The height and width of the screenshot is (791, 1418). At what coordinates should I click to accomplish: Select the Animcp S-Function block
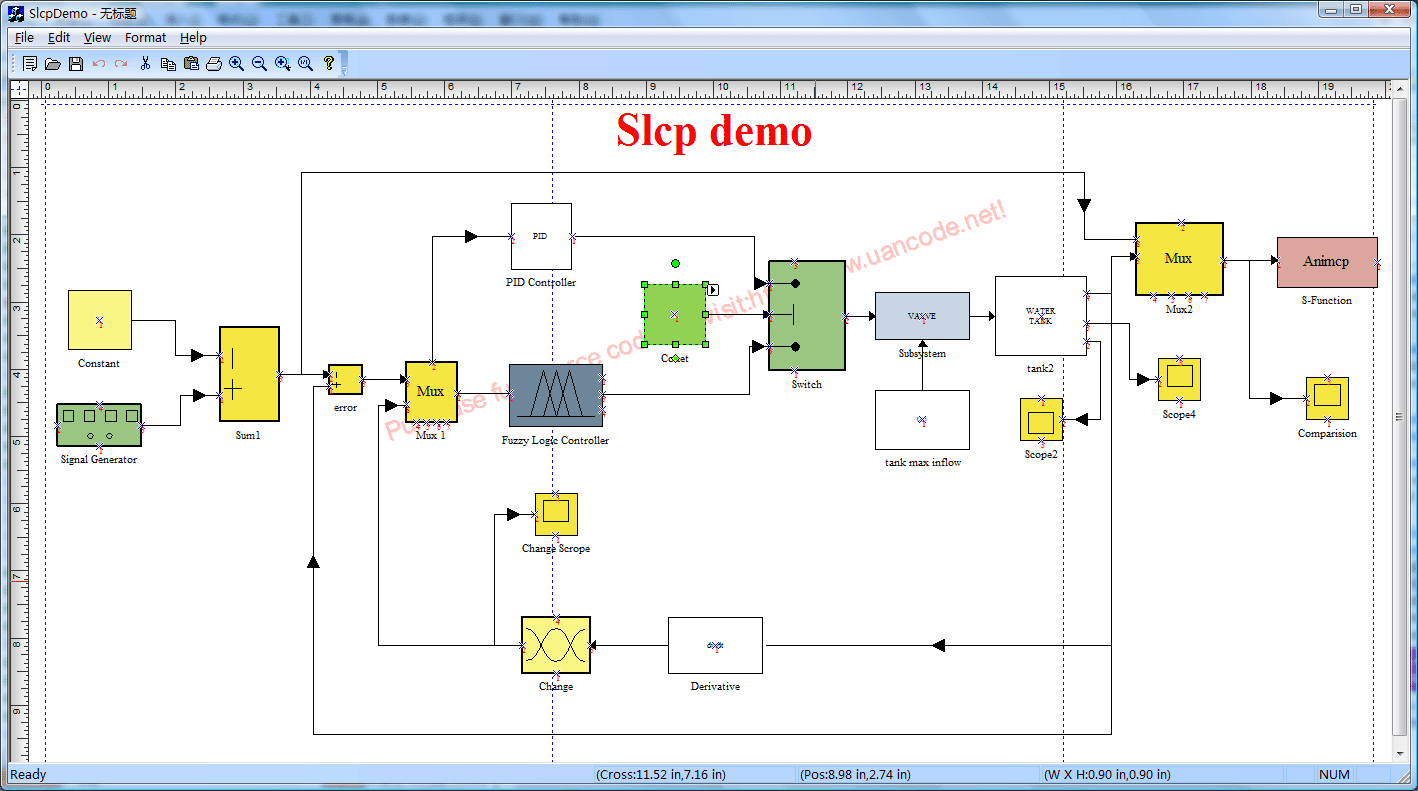coord(1327,262)
